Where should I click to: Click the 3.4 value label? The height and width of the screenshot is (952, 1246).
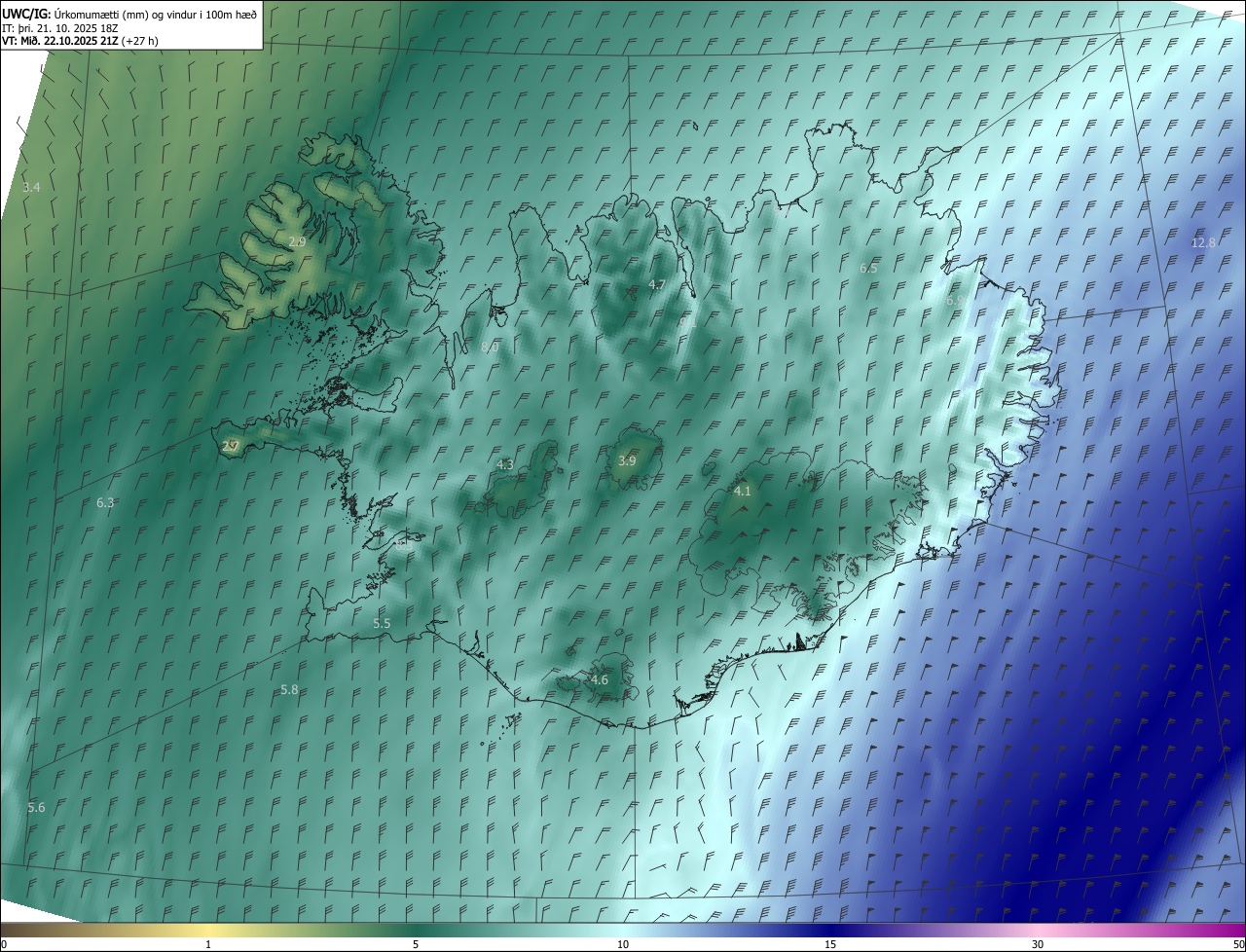pyautogui.click(x=31, y=186)
